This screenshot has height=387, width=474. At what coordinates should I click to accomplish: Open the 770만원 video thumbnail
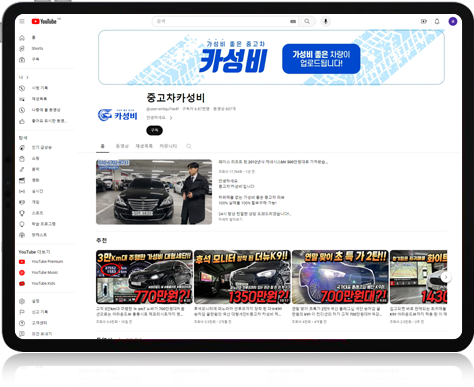click(144, 277)
